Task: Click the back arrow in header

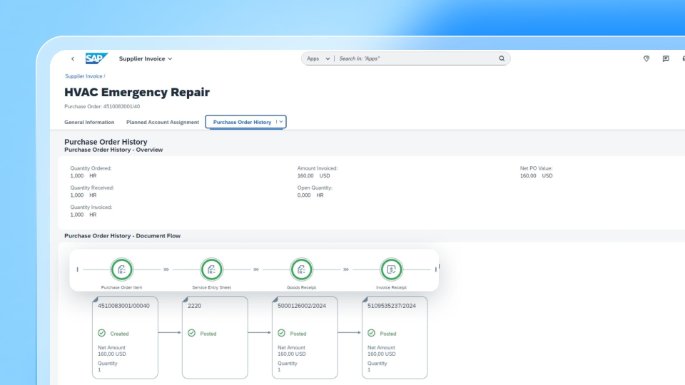Action: 73,59
